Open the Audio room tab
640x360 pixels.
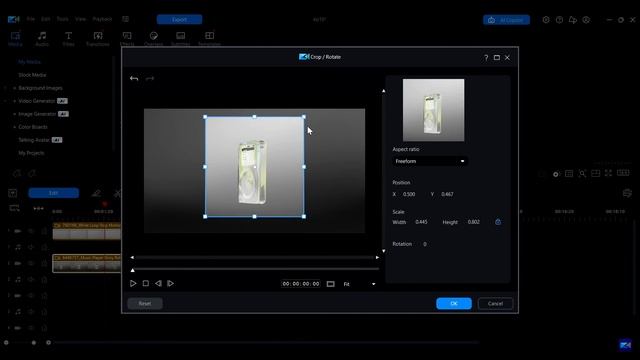(x=42, y=39)
